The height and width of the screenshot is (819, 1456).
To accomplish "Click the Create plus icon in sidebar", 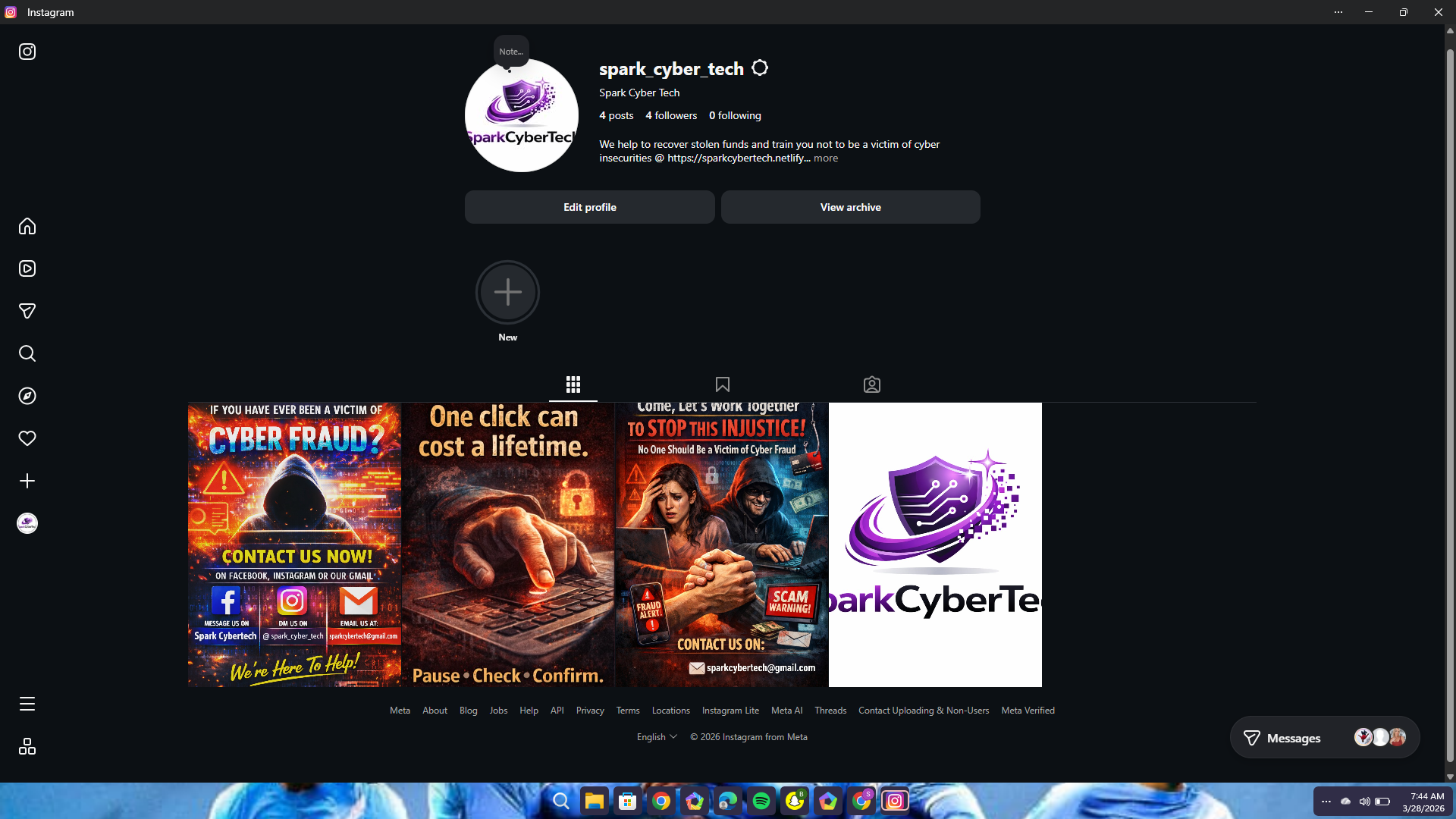I will (x=27, y=481).
